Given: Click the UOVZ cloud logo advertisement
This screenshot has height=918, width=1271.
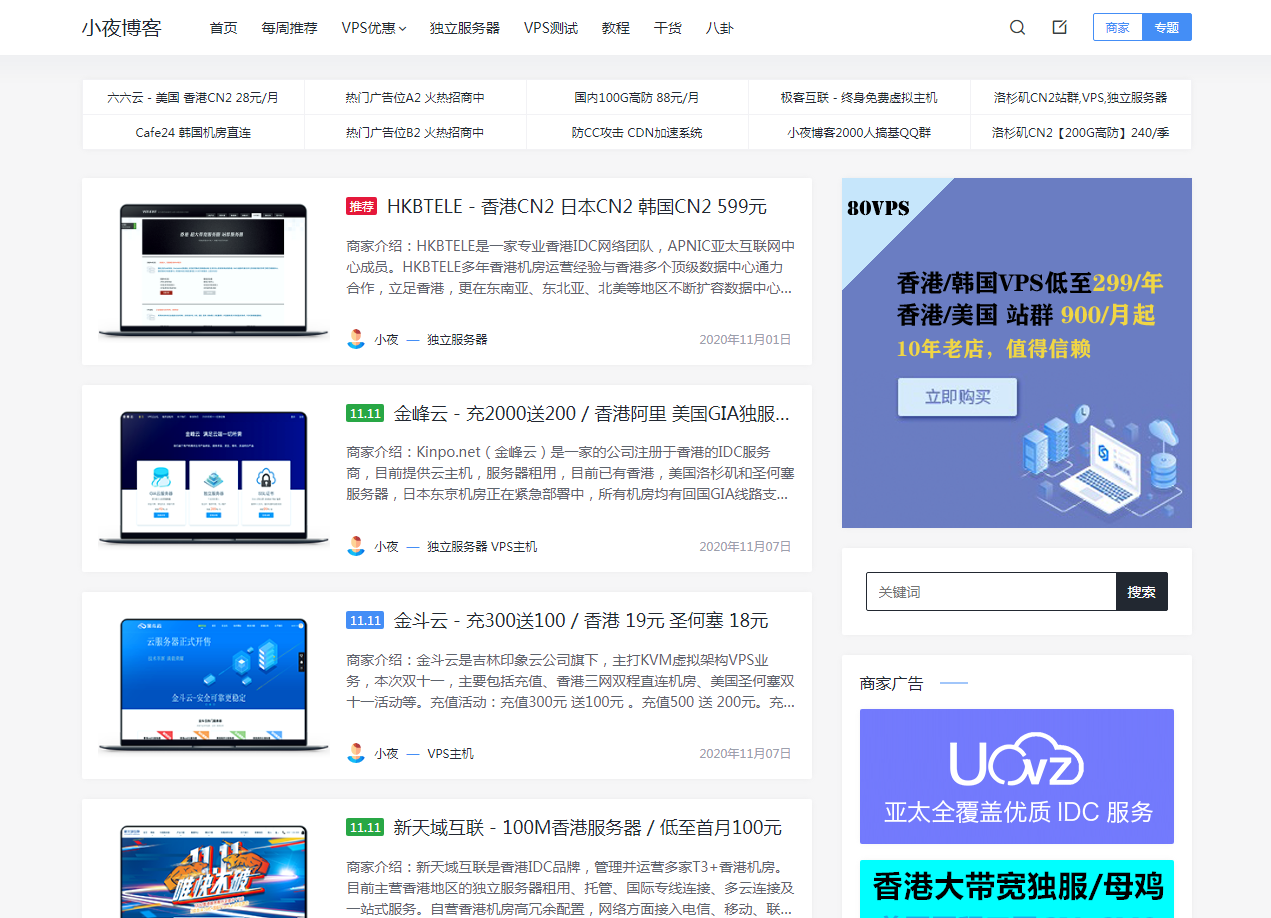Looking at the screenshot, I should tap(1016, 776).
